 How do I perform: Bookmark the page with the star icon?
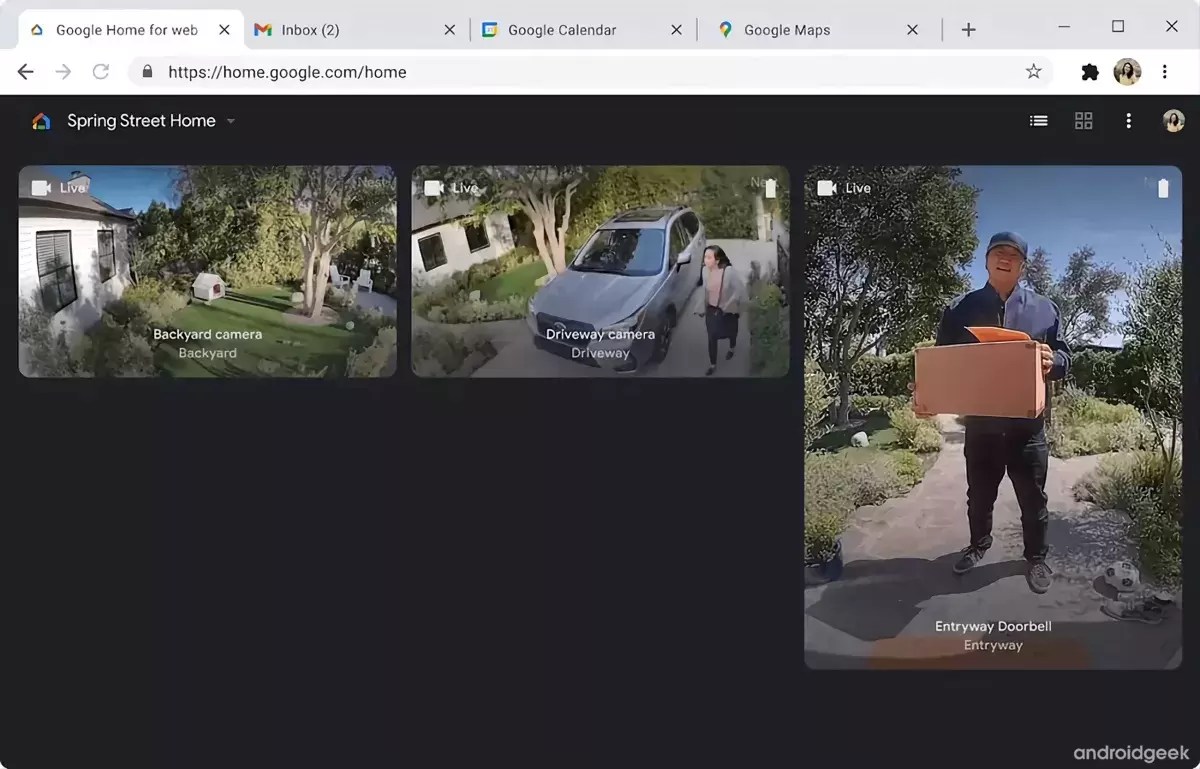[x=1034, y=71]
